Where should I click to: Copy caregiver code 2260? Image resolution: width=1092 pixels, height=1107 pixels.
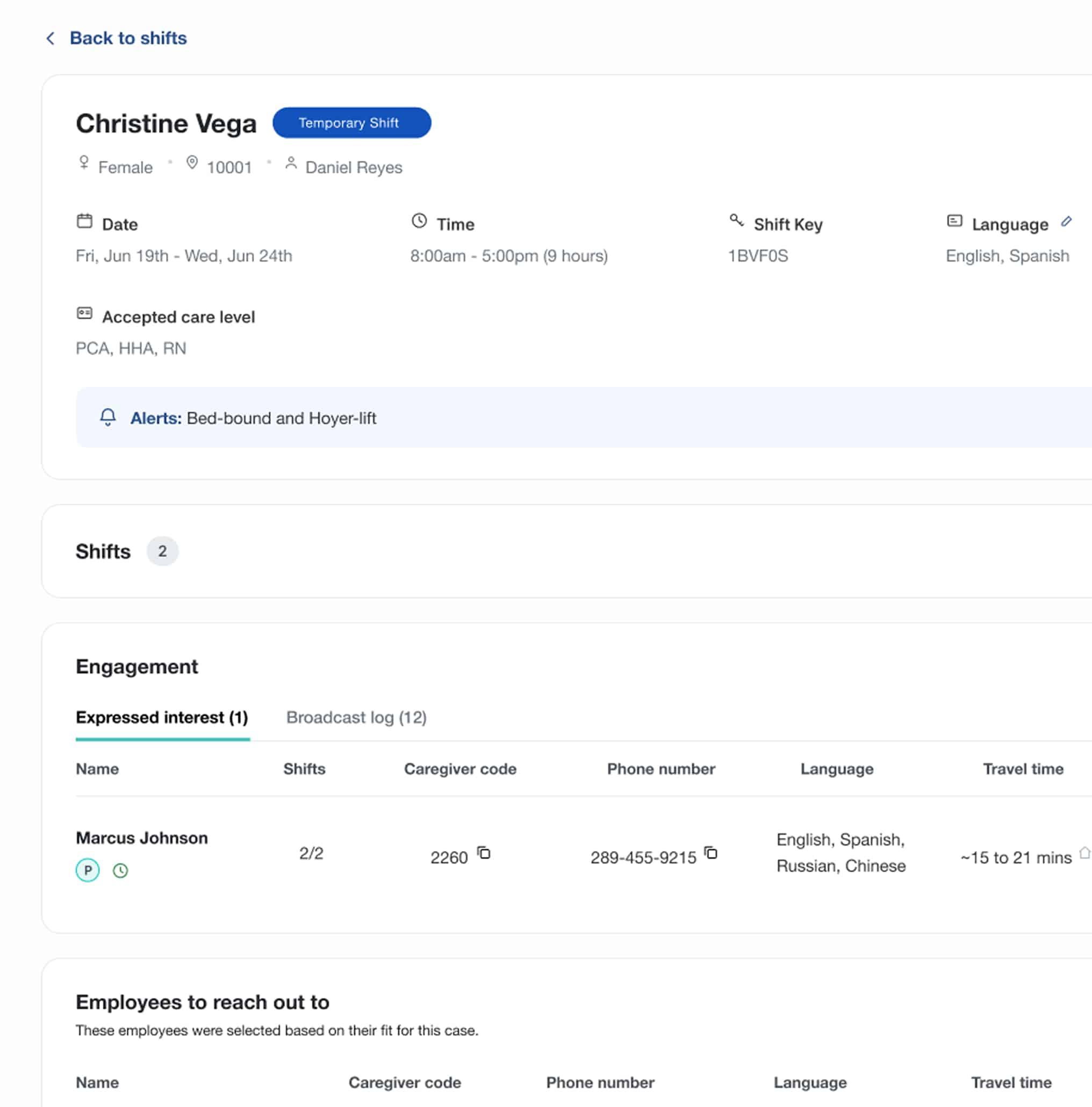[484, 853]
